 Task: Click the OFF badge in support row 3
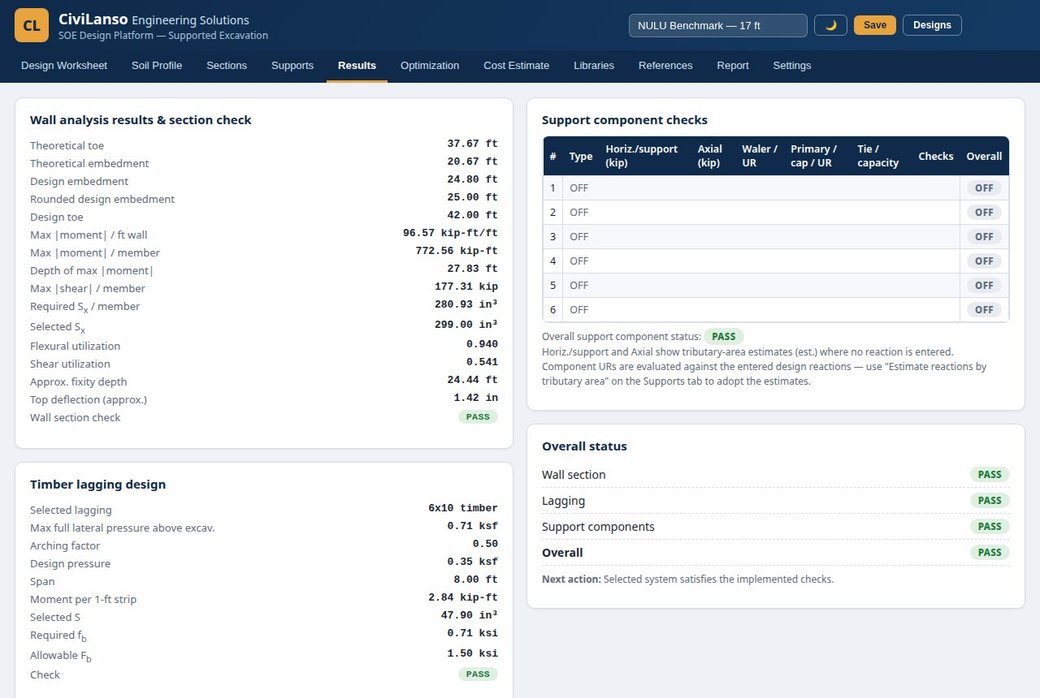coord(984,236)
